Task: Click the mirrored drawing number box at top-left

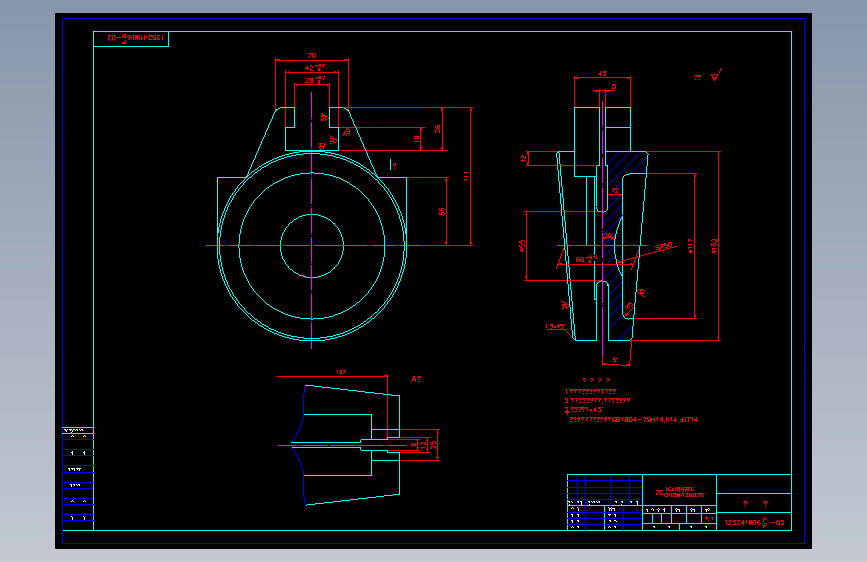Action: click(131, 39)
